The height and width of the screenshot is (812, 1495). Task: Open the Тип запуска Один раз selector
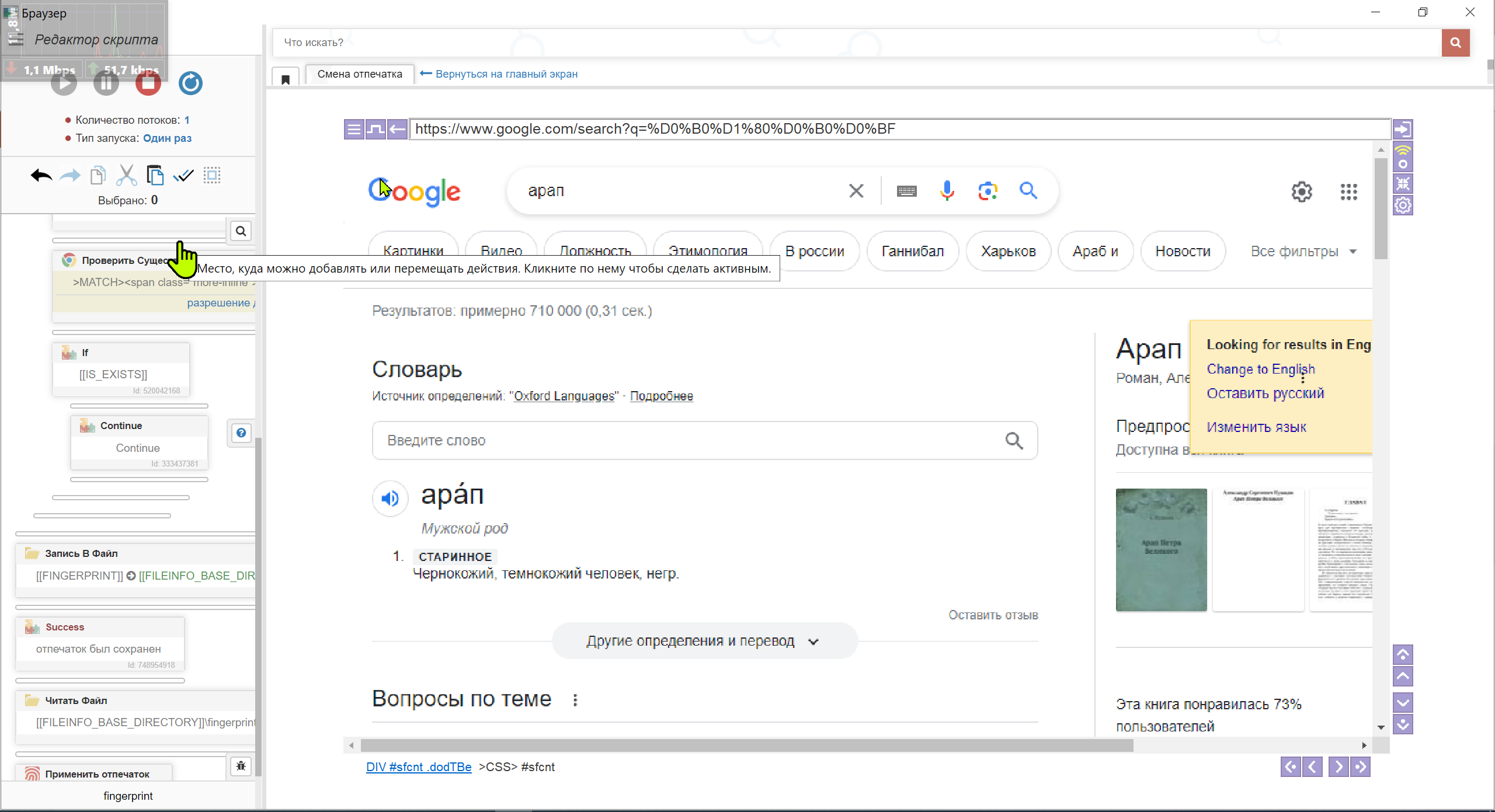167,138
